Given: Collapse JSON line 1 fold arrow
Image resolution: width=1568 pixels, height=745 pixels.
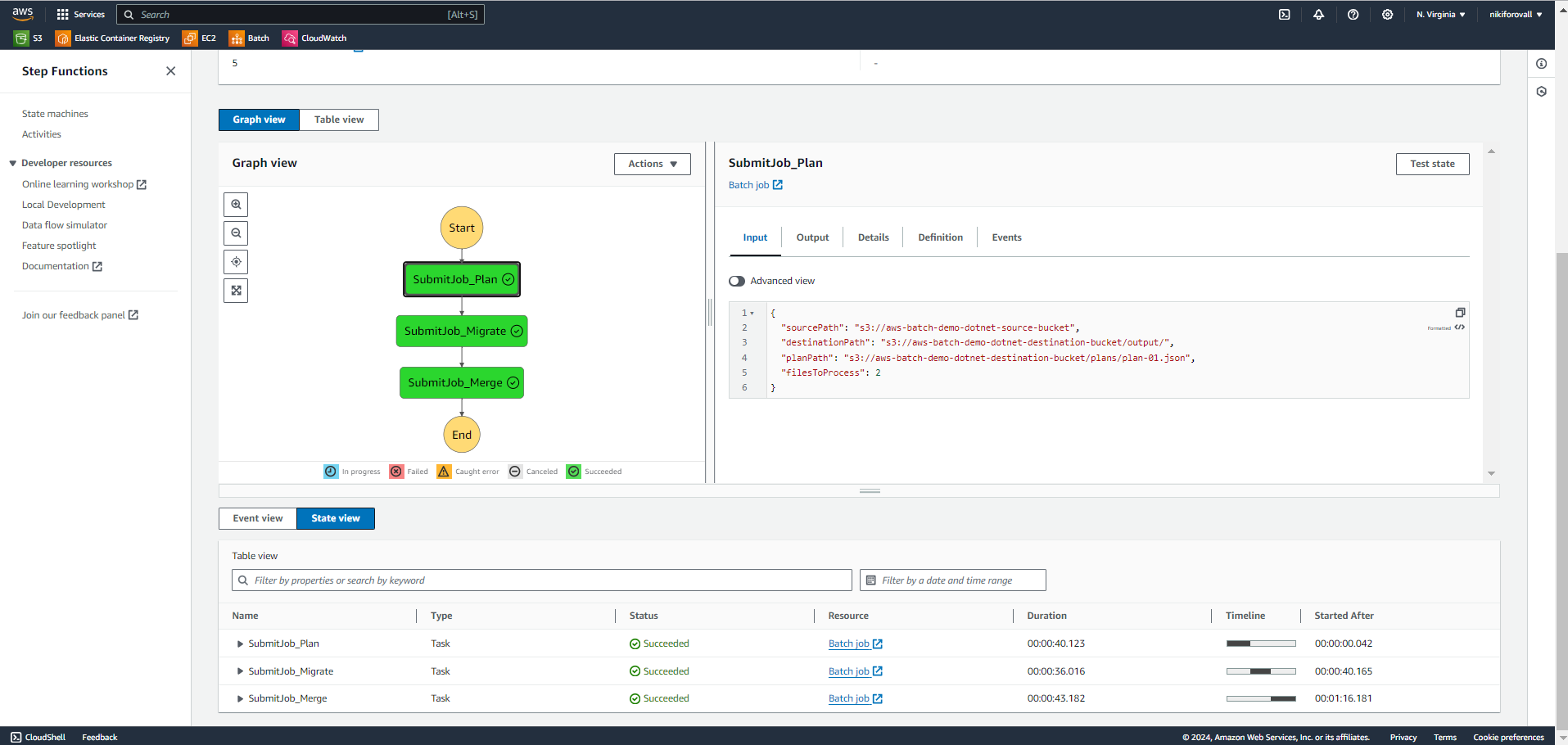Looking at the screenshot, I should pyautogui.click(x=752, y=314).
